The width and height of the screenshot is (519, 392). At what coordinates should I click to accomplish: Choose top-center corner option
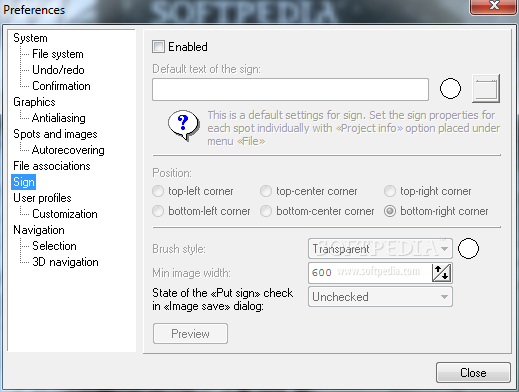[266, 191]
